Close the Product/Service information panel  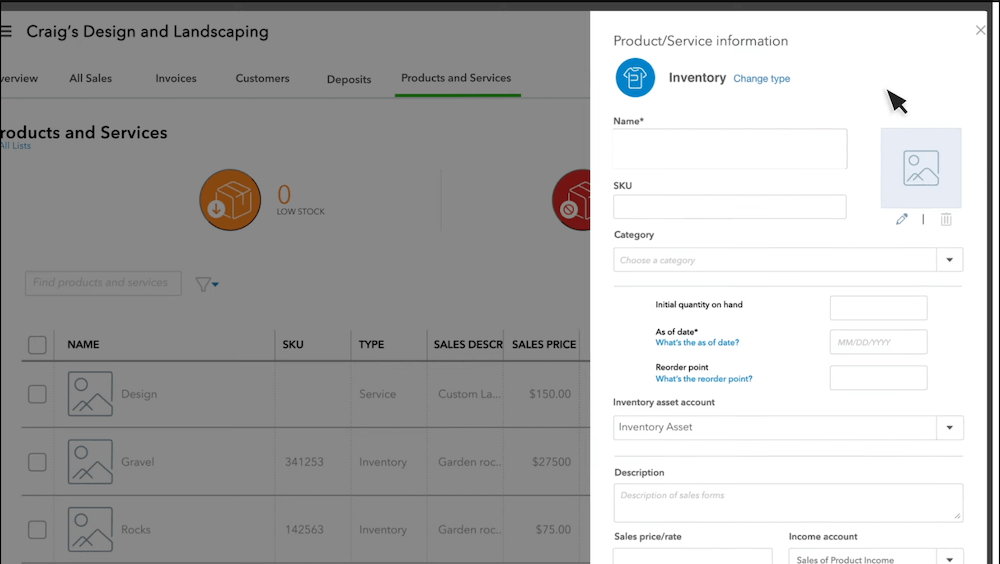pyautogui.click(x=980, y=30)
